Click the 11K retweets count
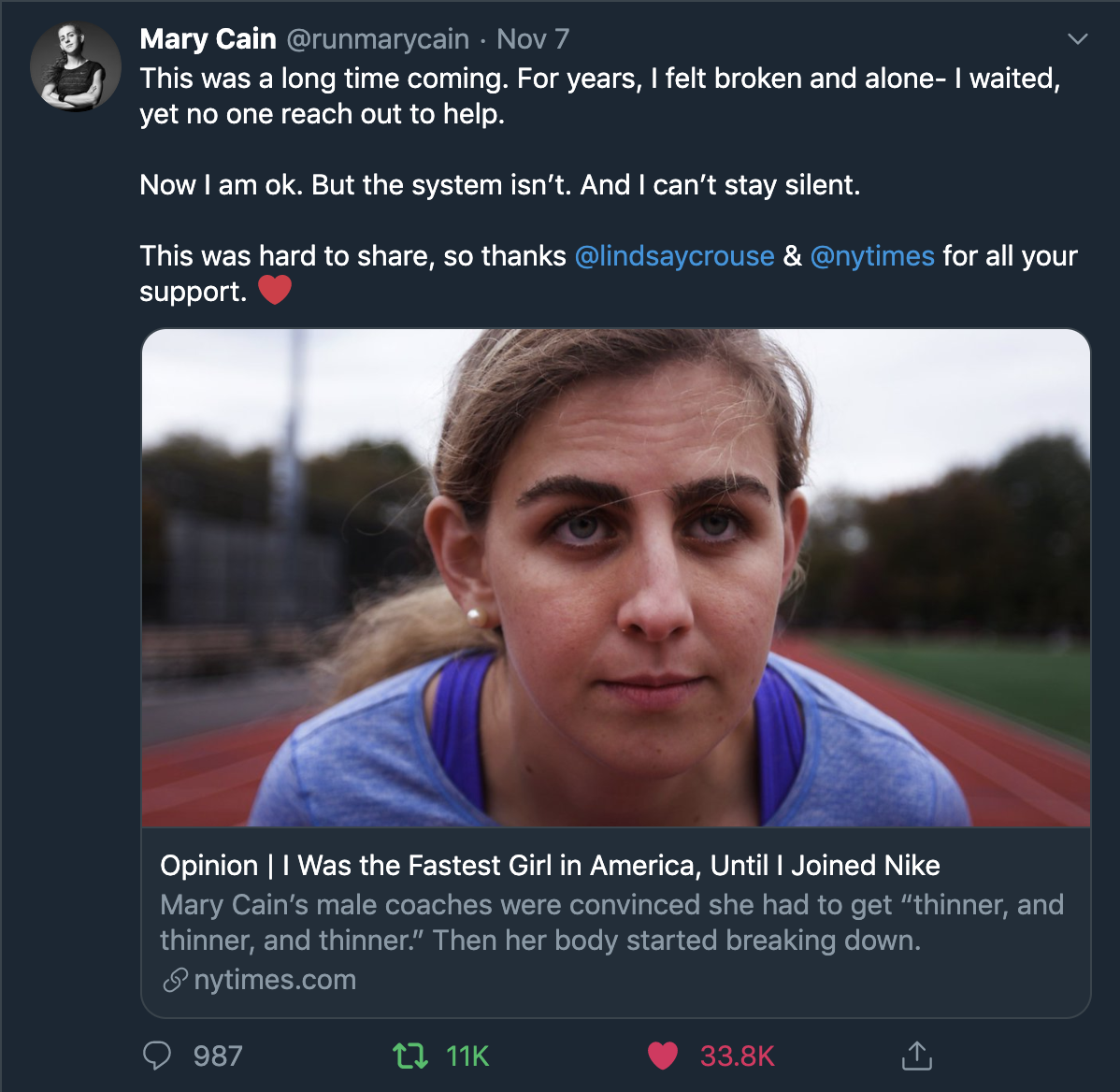Image resolution: width=1120 pixels, height=1092 pixels. [467, 1056]
